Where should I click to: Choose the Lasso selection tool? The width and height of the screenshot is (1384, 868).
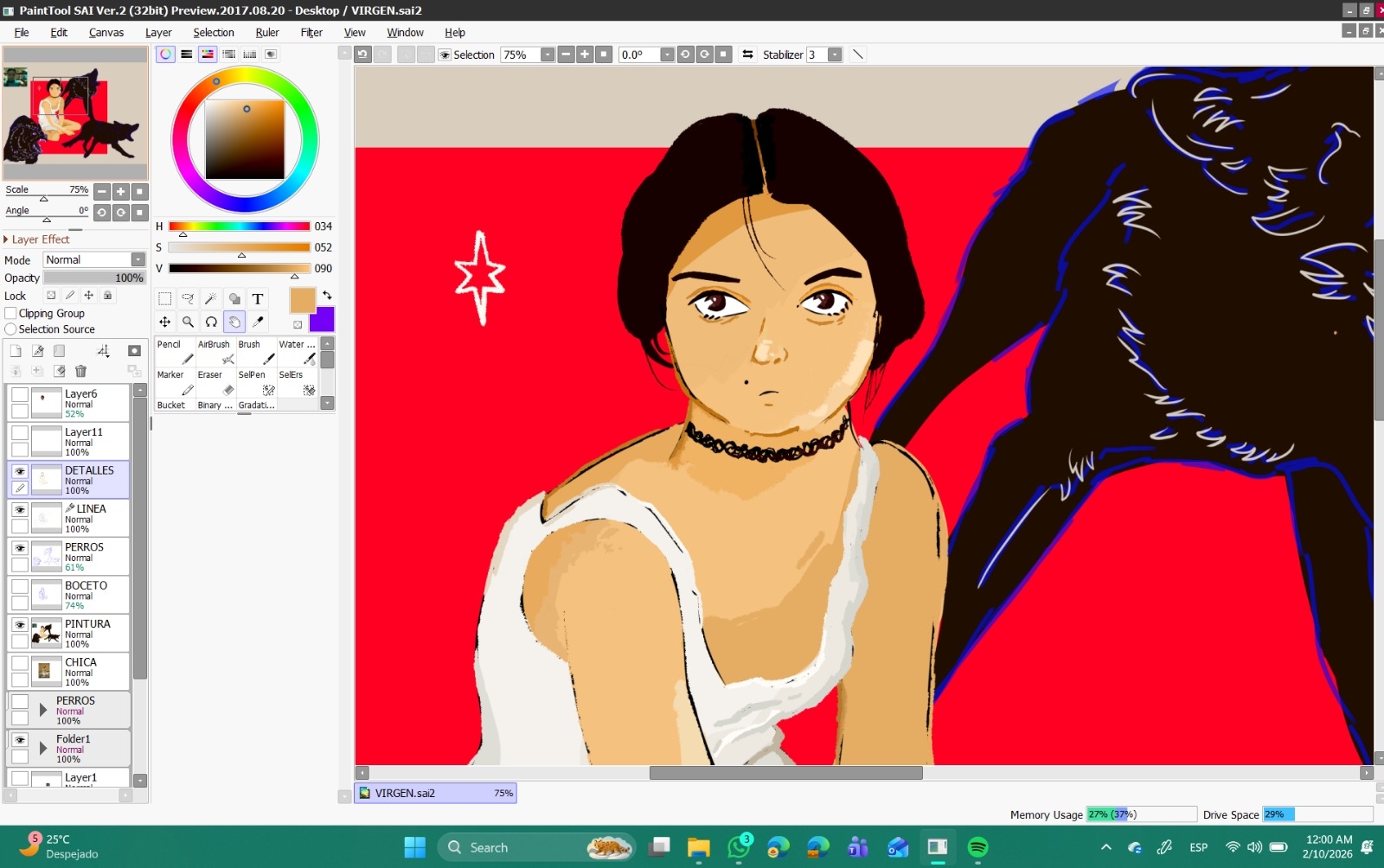pyautogui.click(x=188, y=299)
